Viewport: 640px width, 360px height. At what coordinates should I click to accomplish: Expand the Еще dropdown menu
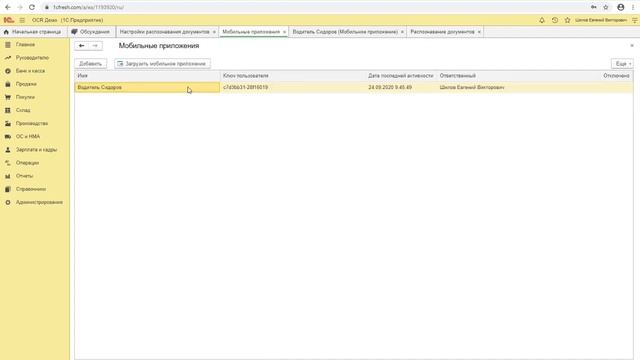tap(622, 64)
